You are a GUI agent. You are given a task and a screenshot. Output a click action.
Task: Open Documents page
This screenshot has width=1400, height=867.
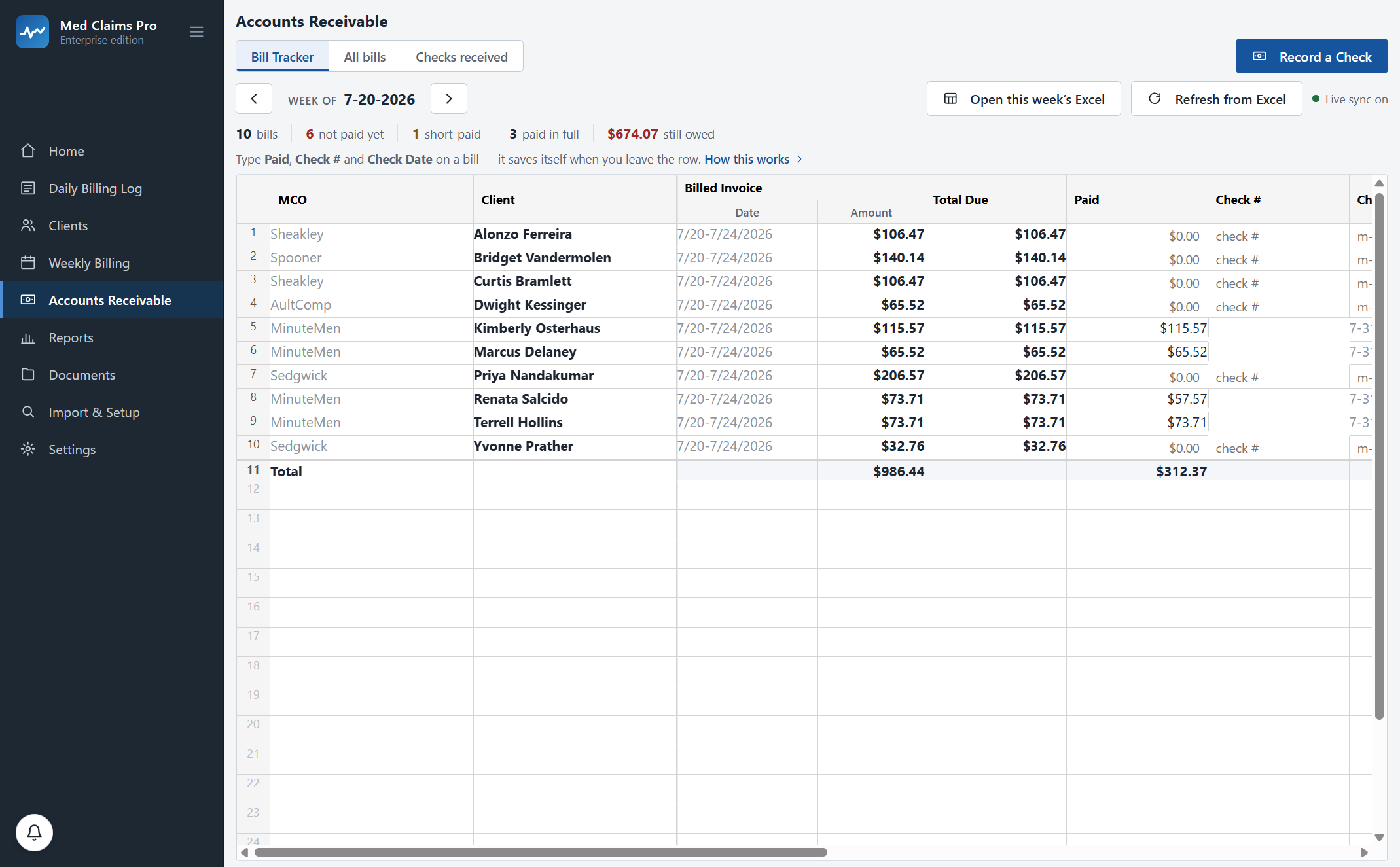[x=112, y=374]
